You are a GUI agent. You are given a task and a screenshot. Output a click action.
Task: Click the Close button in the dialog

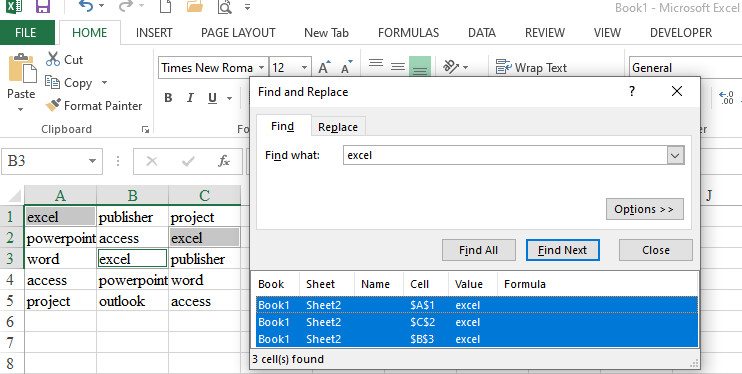(656, 250)
